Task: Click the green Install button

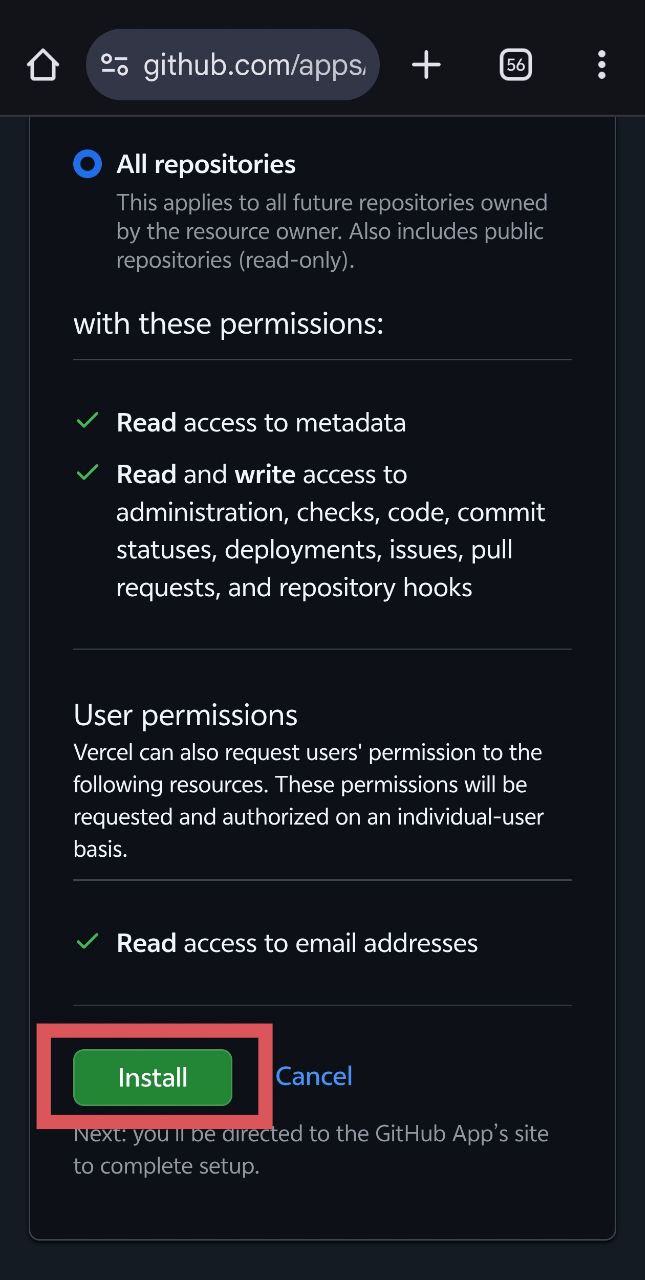Action: pos(153,1077)
